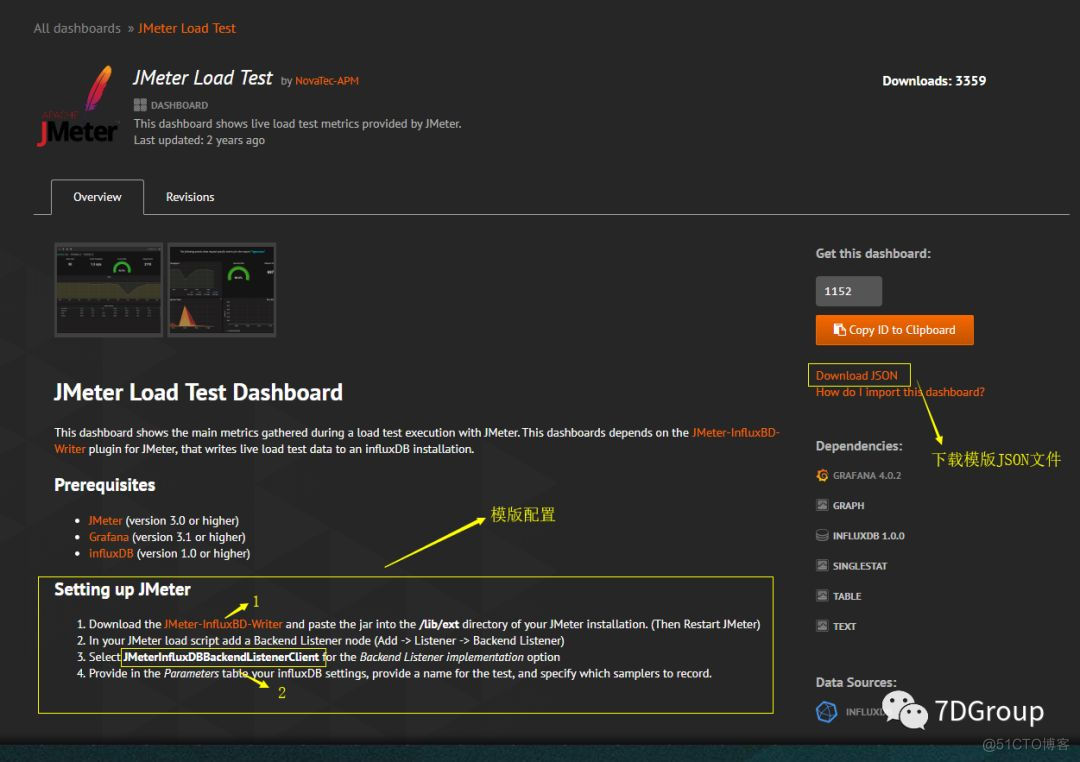Screen dimensions: 1080x762
Task: Click the GRAFANA 4.0.2 dependency text
Action: [x=866, y=475]
